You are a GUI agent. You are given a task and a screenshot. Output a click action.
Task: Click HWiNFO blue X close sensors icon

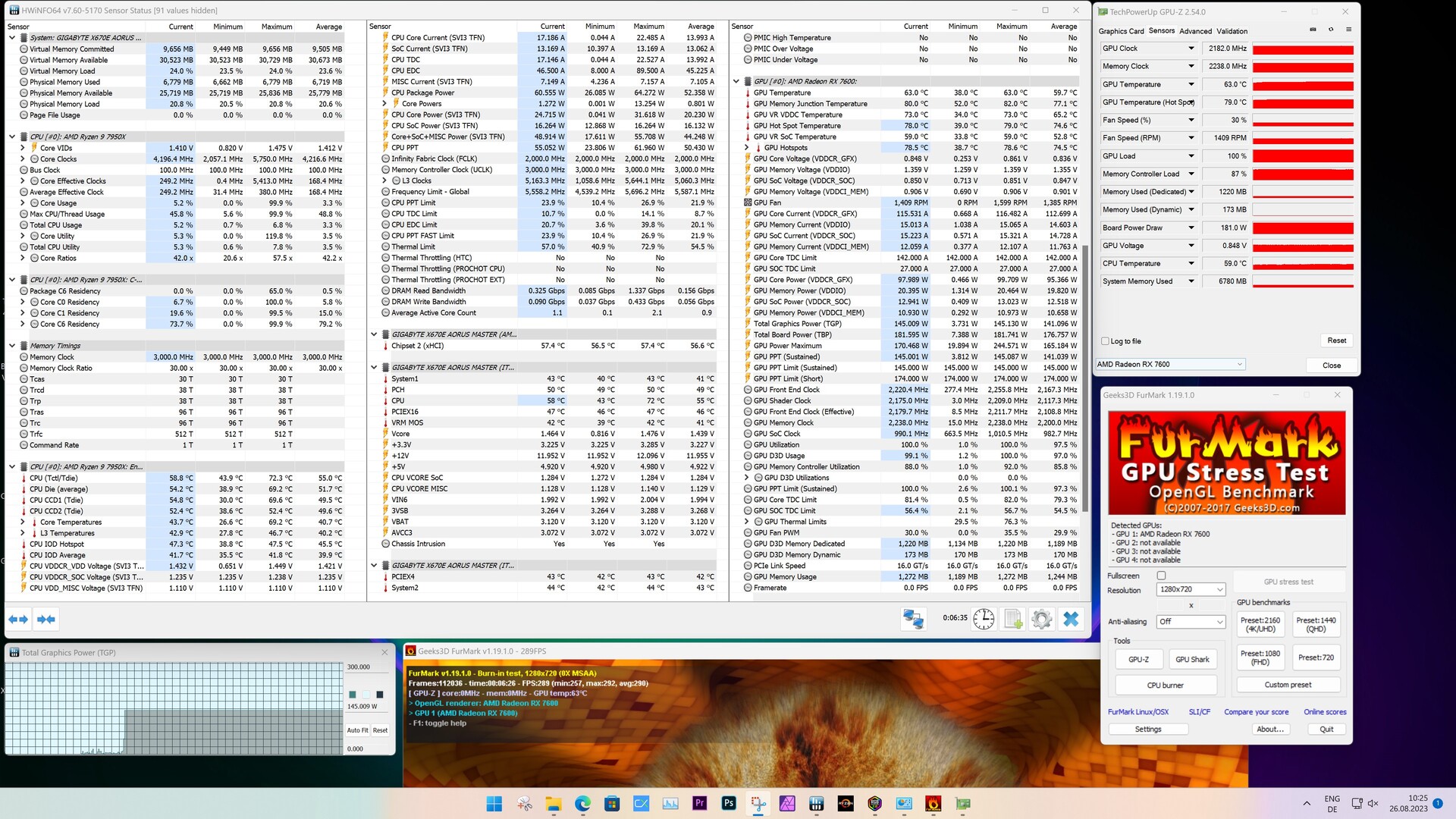[1071, 619]
